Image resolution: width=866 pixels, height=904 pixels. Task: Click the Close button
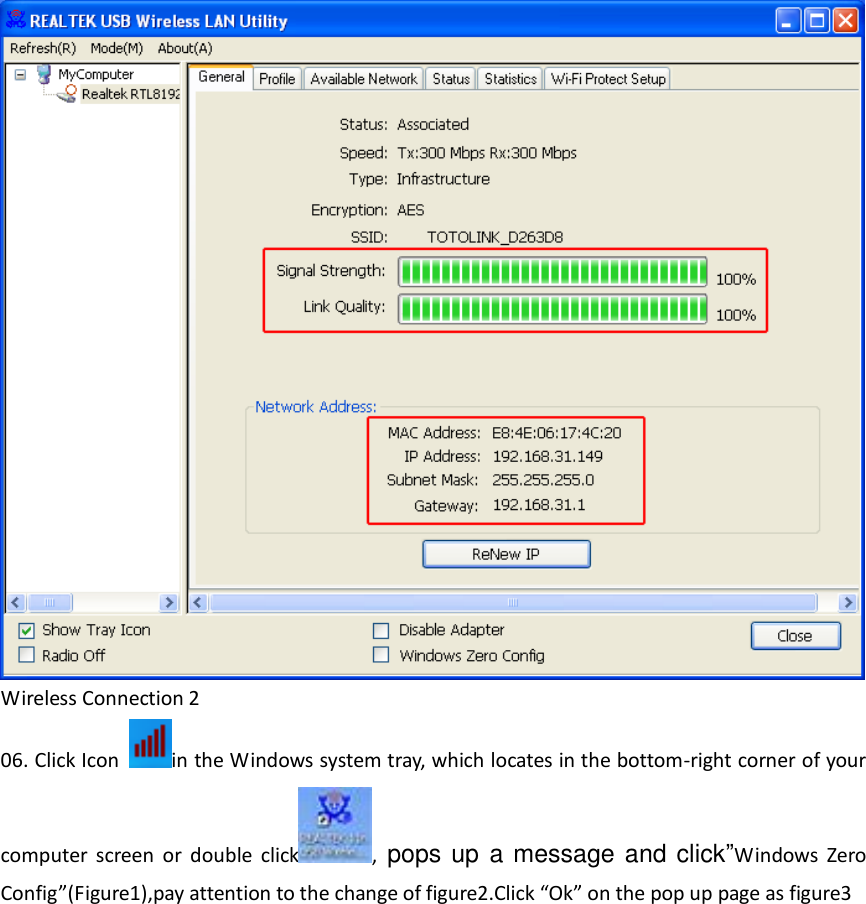pyautogui.click(x=795, y=636)
